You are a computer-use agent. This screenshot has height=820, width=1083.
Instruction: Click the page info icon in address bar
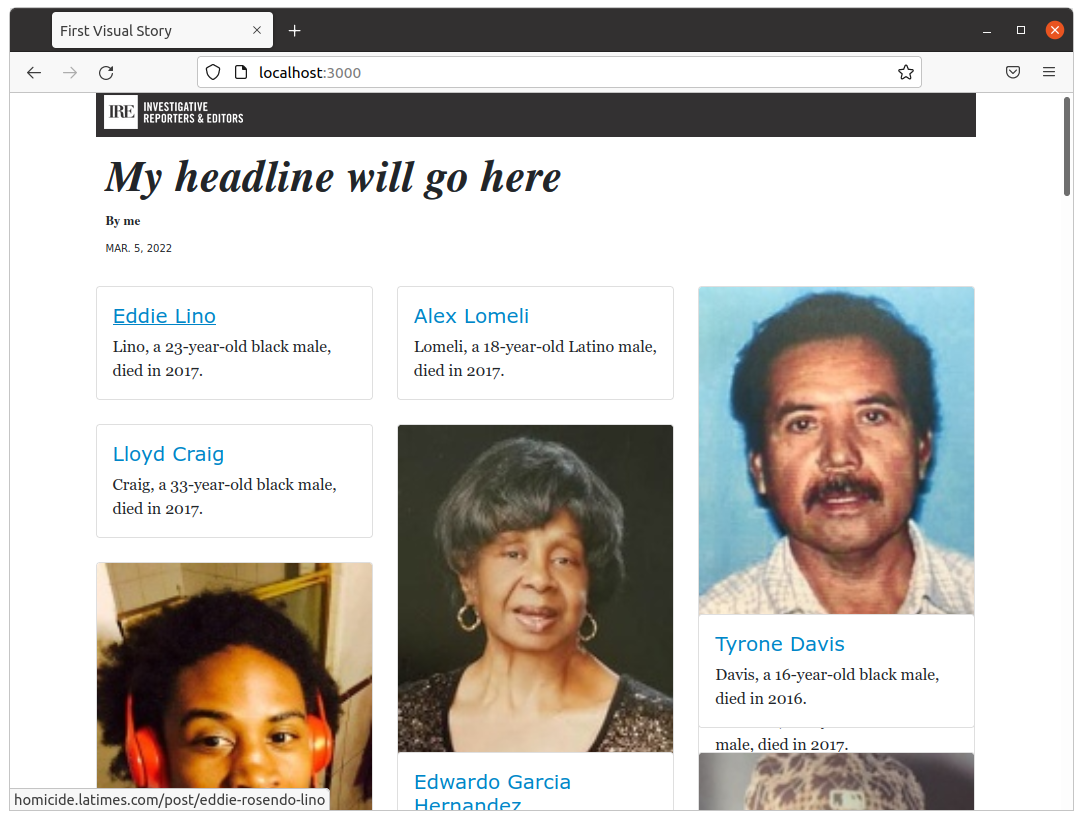point(241,73)
